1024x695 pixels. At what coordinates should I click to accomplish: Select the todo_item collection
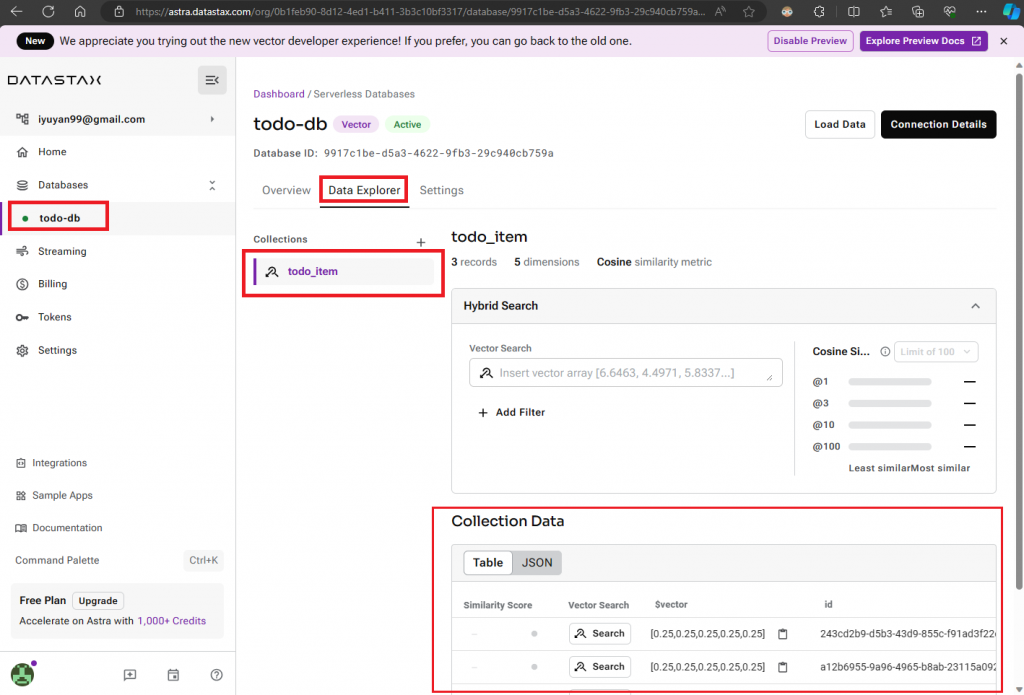point(344,271)
